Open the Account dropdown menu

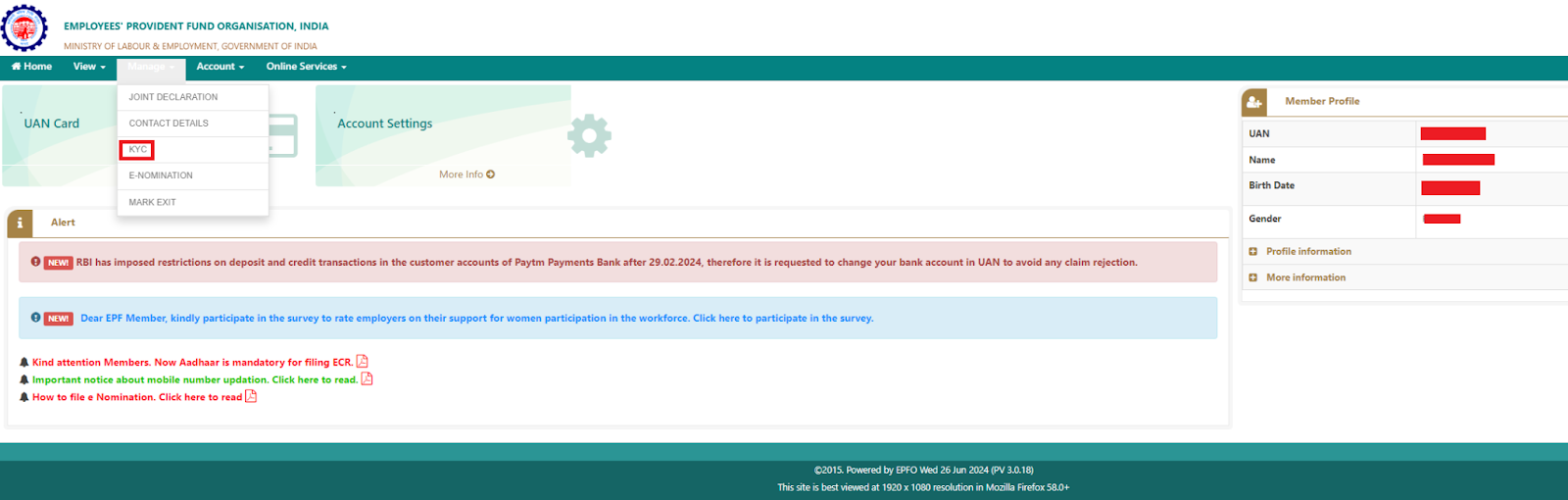220,67
